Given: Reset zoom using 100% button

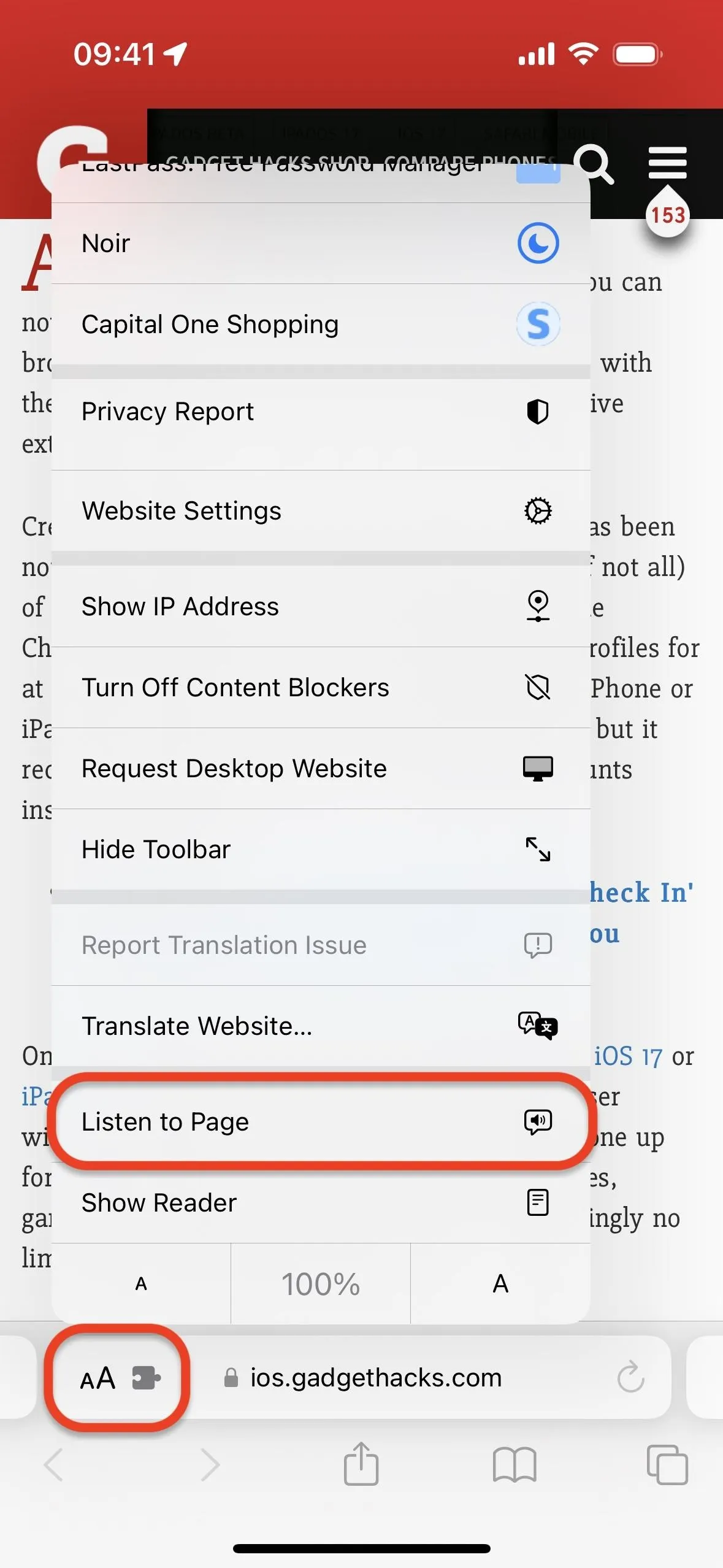Looking at the screenshot, I should tap(321, 1284).
